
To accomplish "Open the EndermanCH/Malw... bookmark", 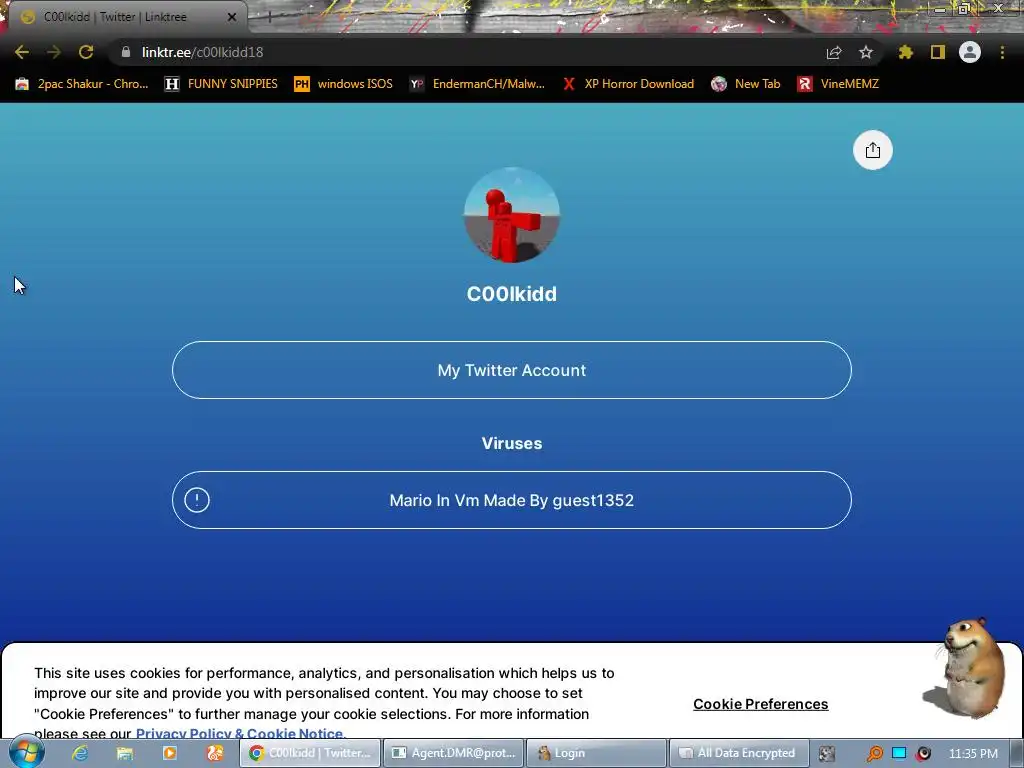I will pos(477,84).
